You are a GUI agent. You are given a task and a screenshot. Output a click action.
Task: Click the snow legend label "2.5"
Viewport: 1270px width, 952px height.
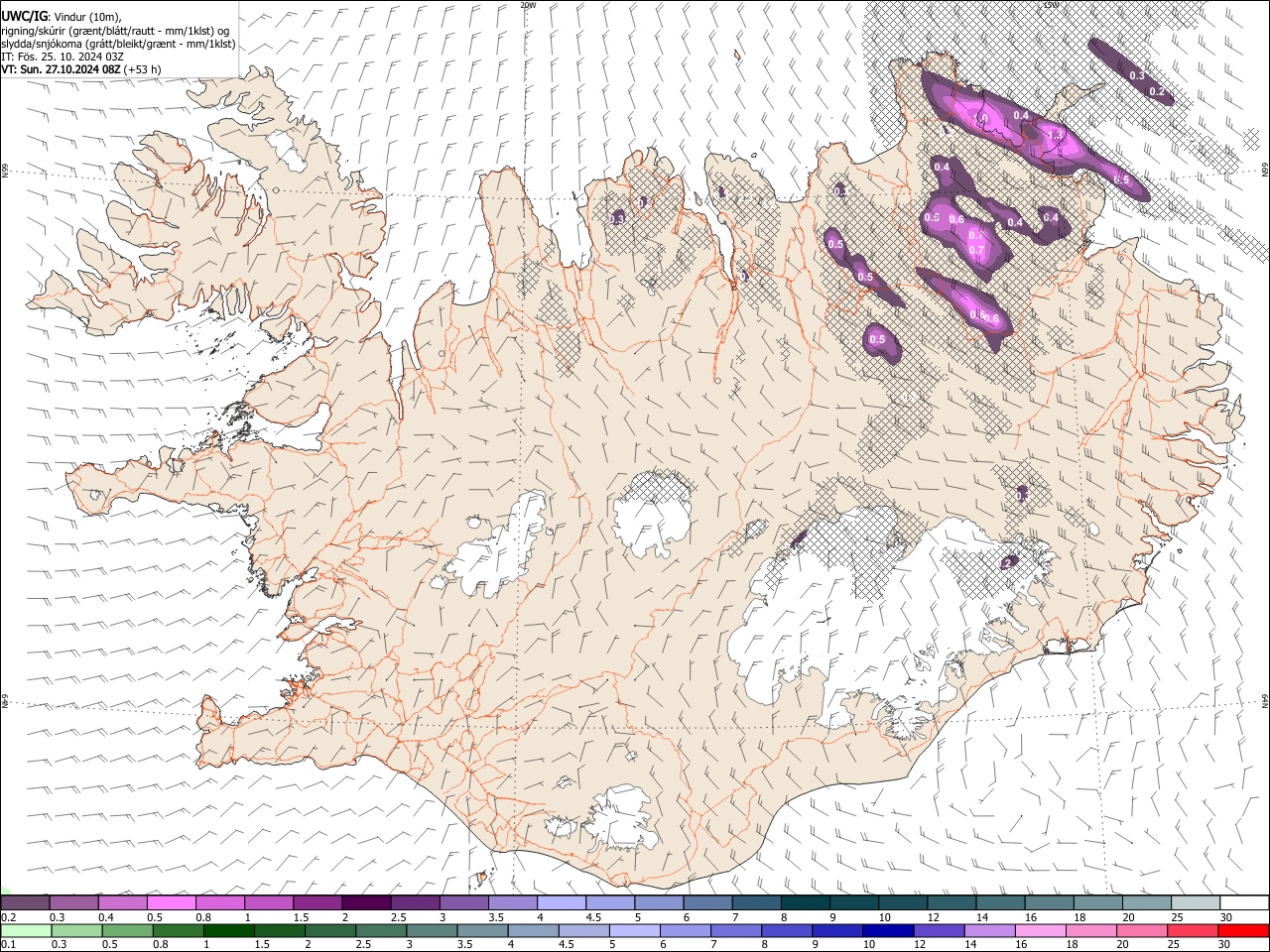point(398,917)
